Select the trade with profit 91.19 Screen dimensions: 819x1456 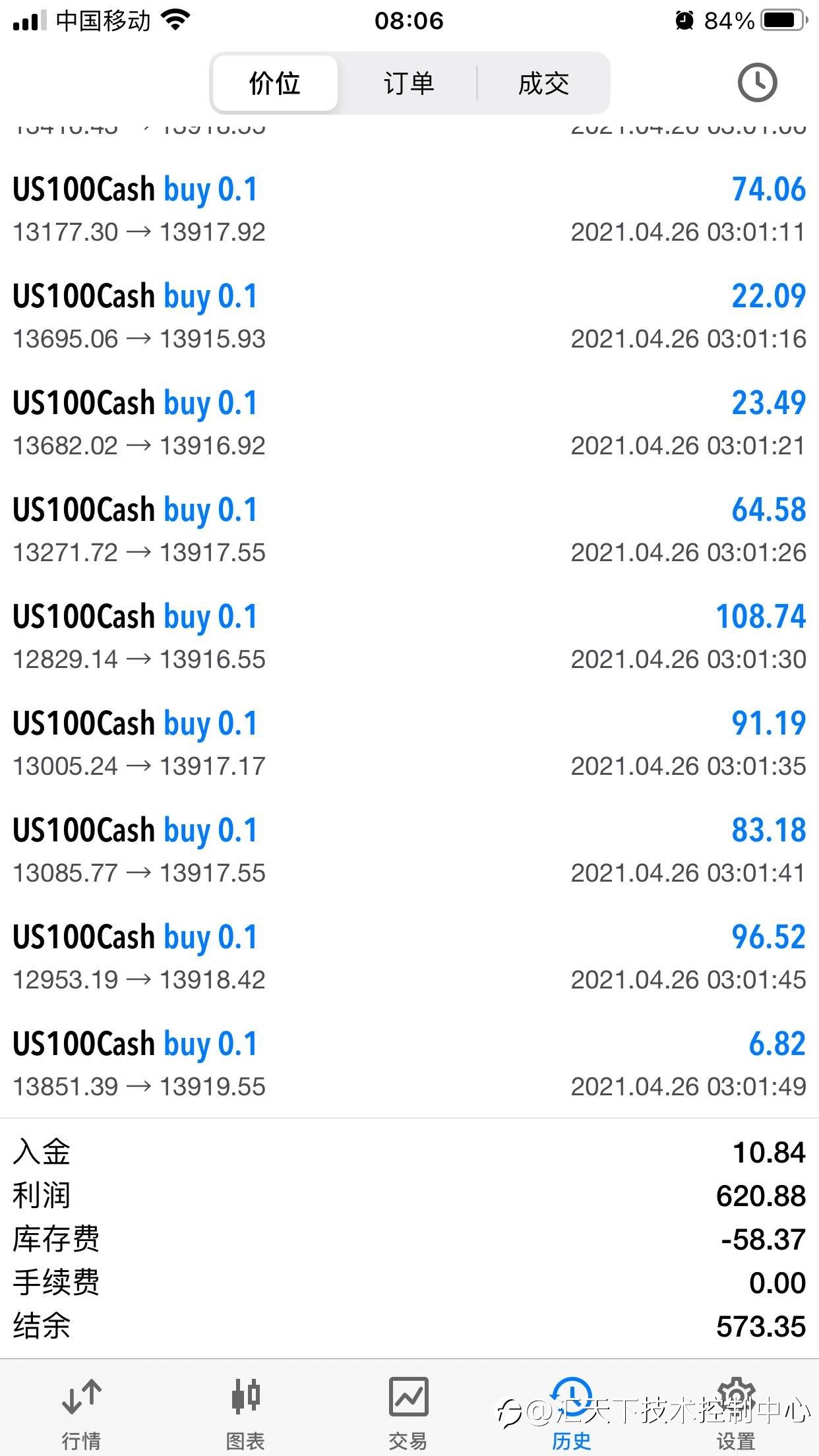coord(409,744)
